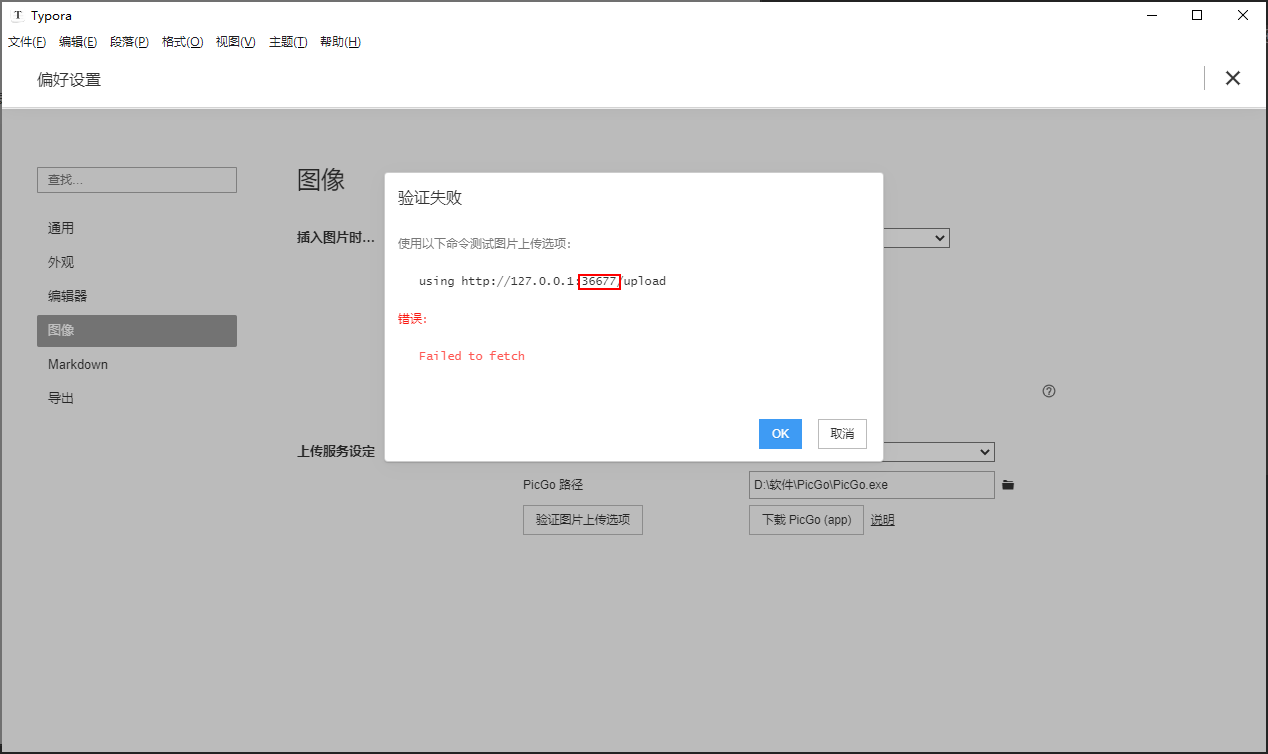Open the 主题 menu
Viewport: 1268px width, 754px height.
(x=288, y=42)
